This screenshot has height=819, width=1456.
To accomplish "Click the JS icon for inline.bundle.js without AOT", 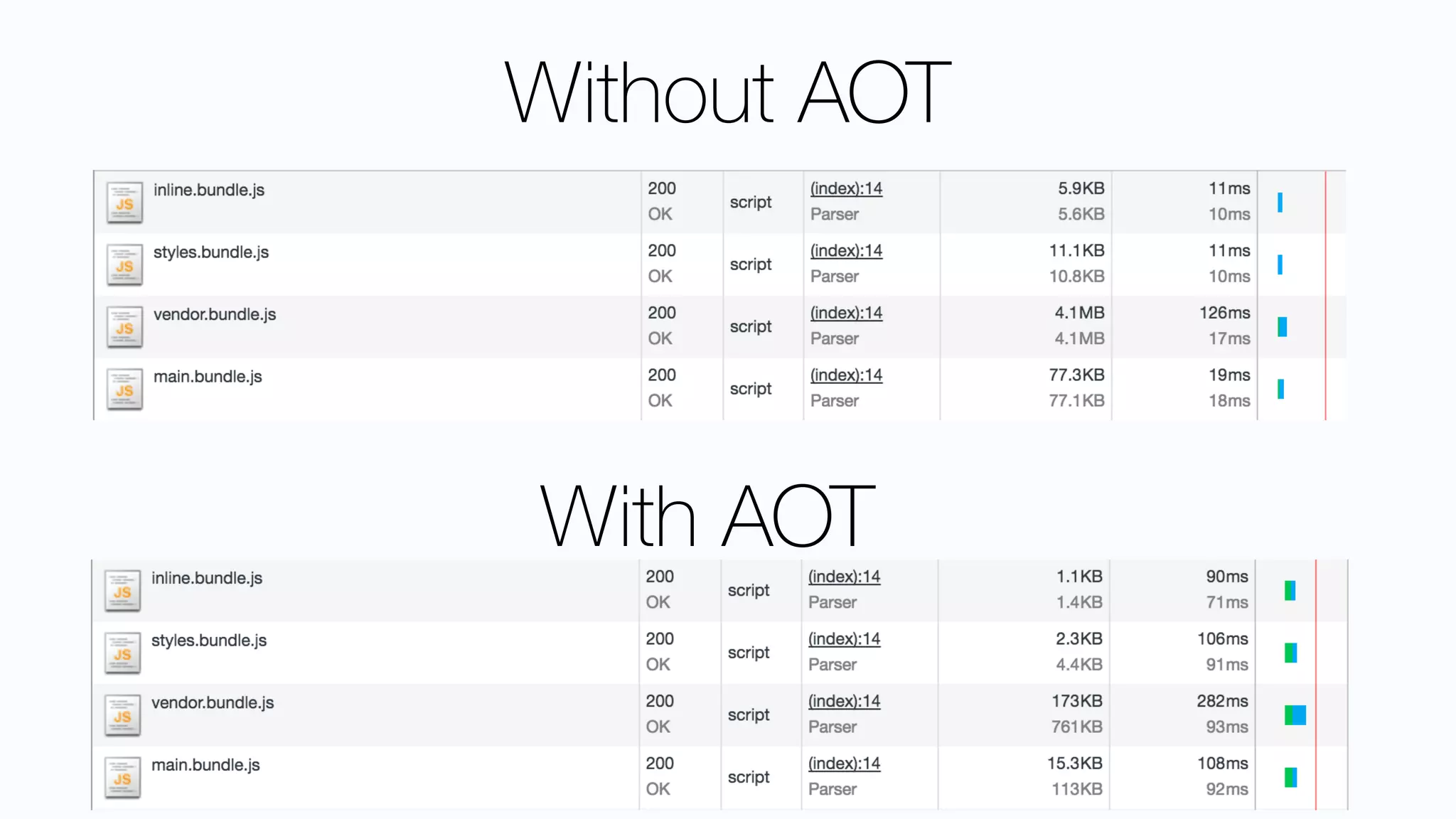I will tap(124, 203).
